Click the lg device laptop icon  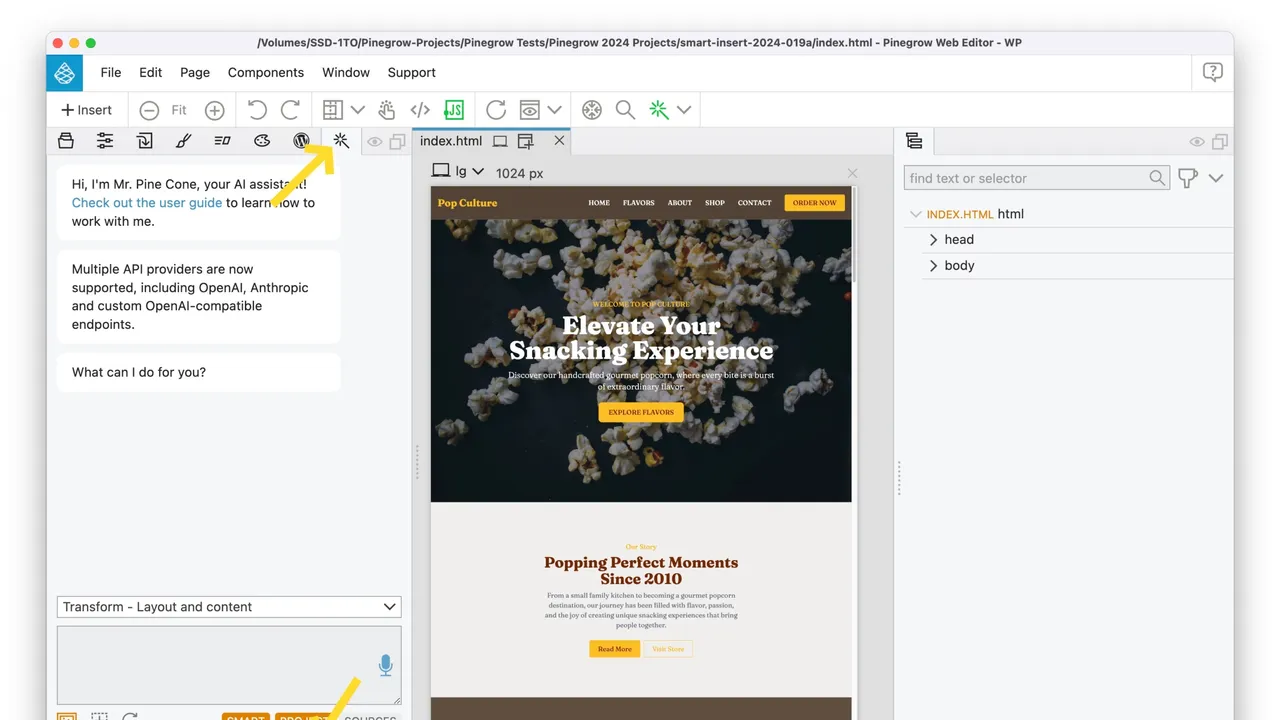(x=440, y=171)
